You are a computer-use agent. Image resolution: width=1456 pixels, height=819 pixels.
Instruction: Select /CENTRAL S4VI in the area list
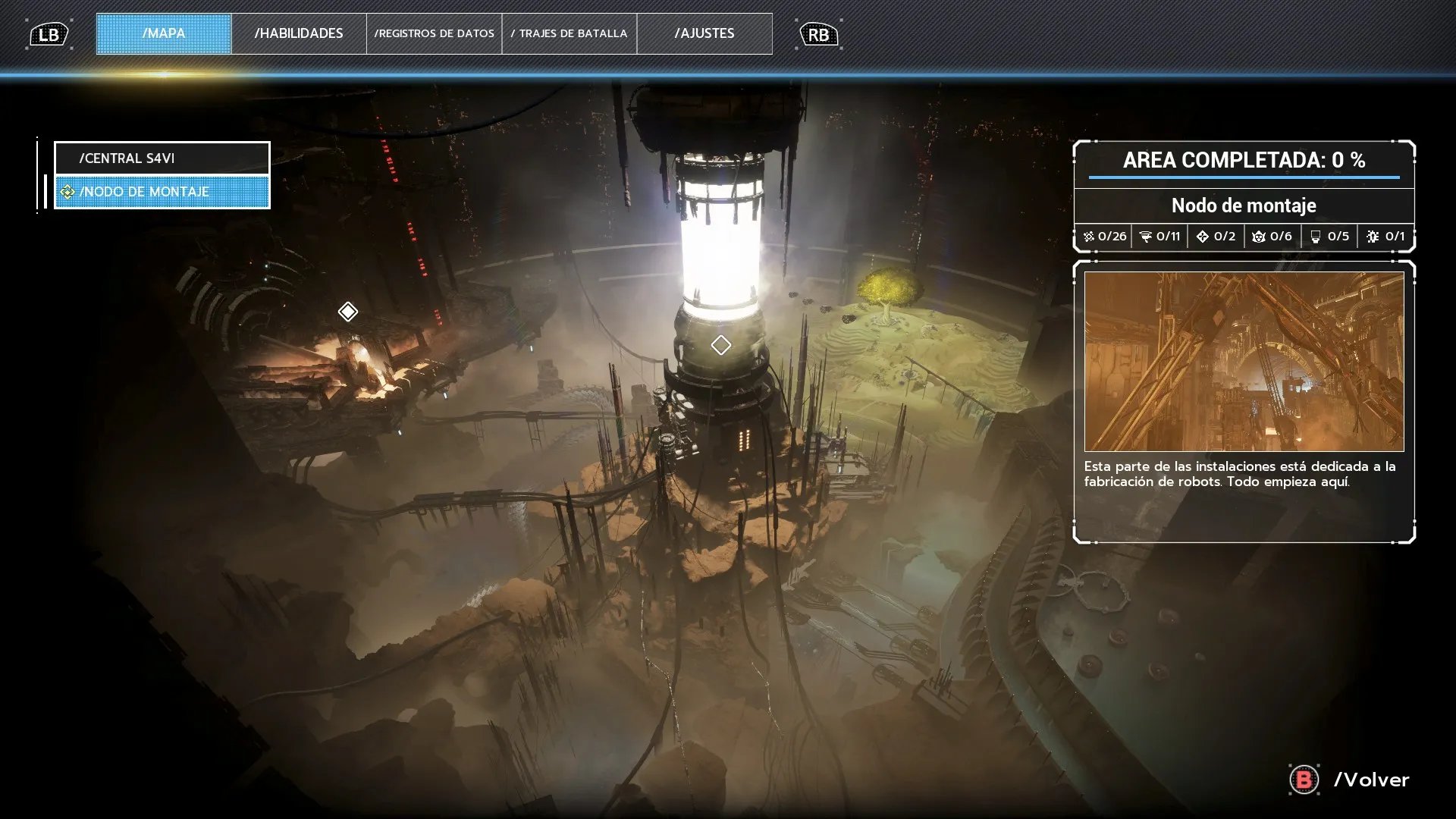162,158
